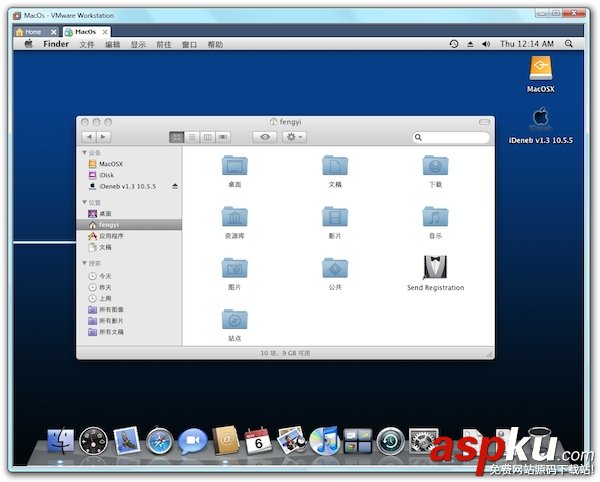Switch to list view

[x=192, y=137]
